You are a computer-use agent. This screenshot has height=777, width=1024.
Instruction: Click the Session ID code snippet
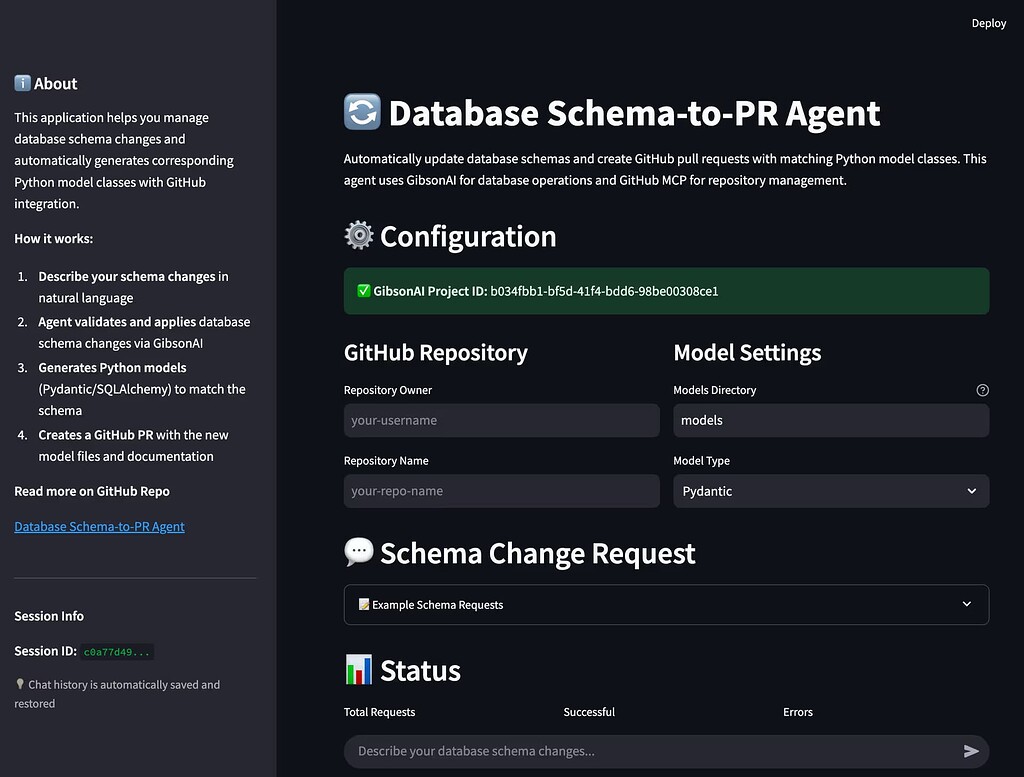[117, 651]
